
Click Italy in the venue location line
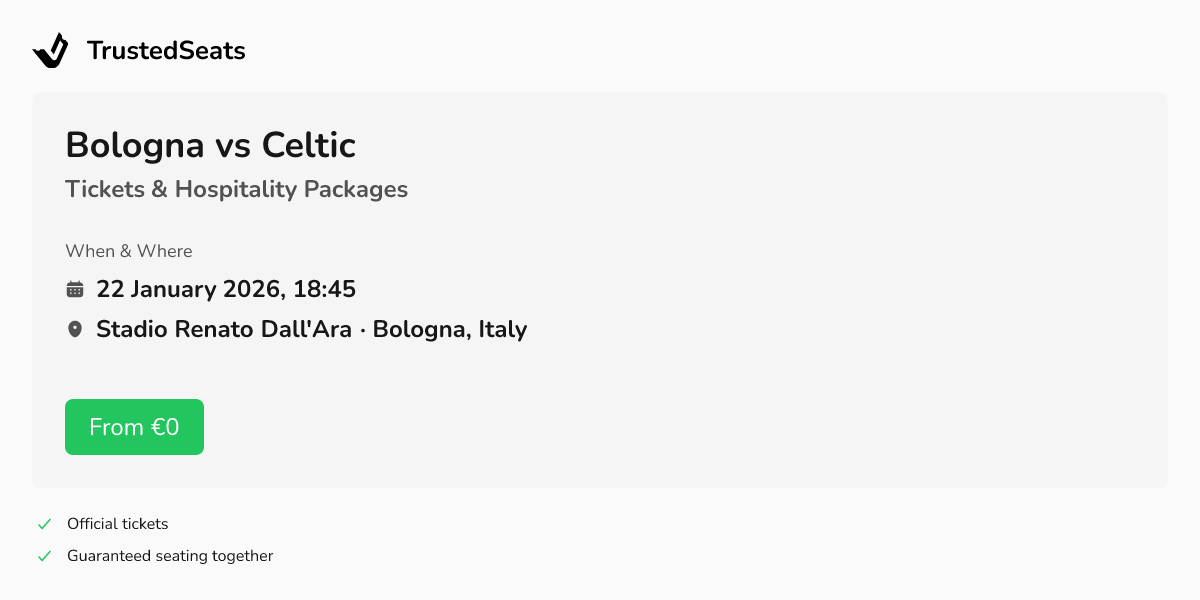(x=502, y=329)
